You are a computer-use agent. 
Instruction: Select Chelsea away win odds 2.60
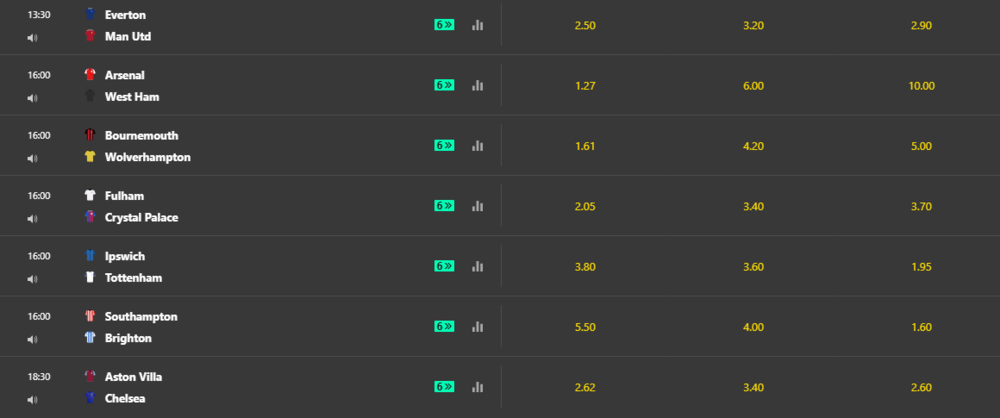[x=922, y=387]
